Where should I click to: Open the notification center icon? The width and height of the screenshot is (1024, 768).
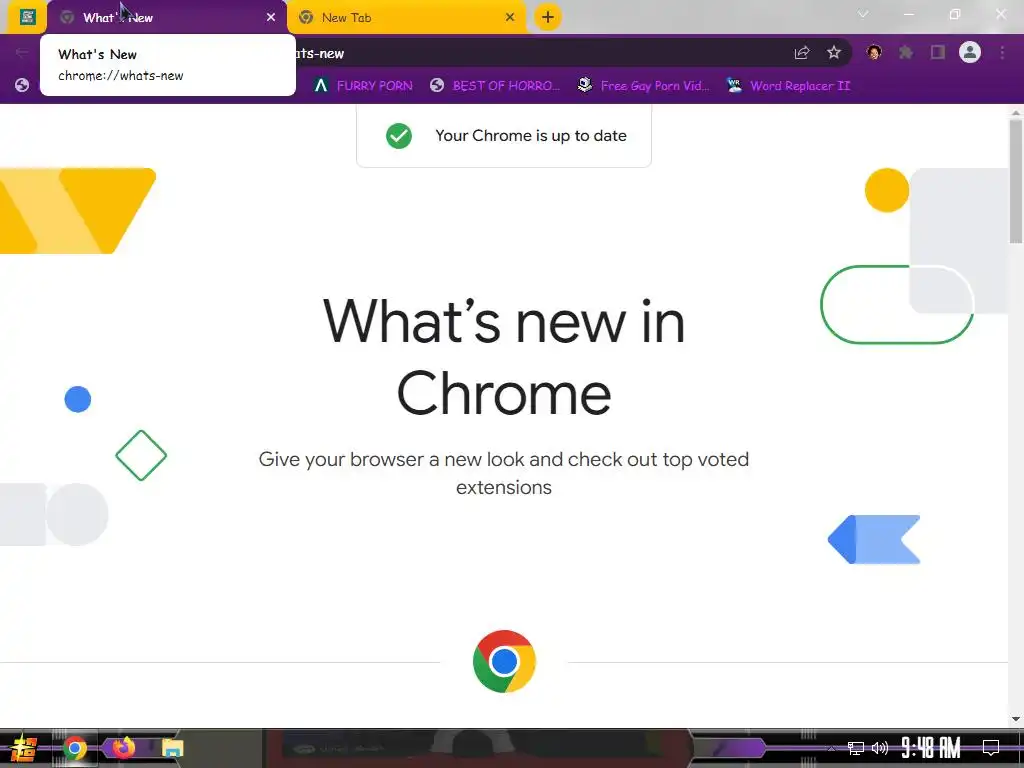(x=991, y=748)
